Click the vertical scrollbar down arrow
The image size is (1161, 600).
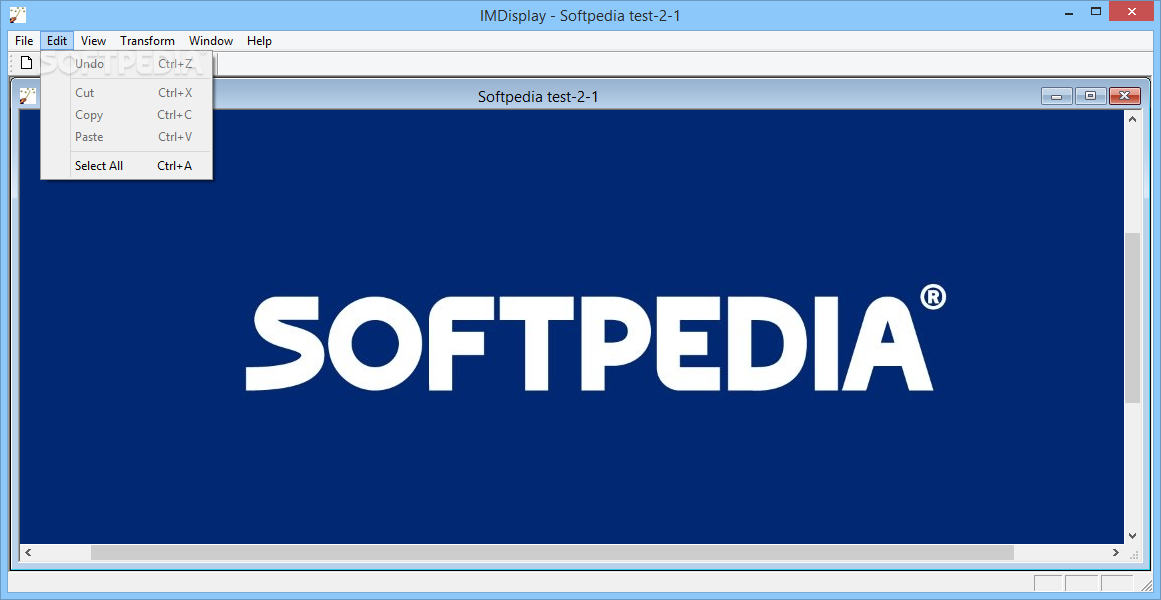tap(1132, 535)
